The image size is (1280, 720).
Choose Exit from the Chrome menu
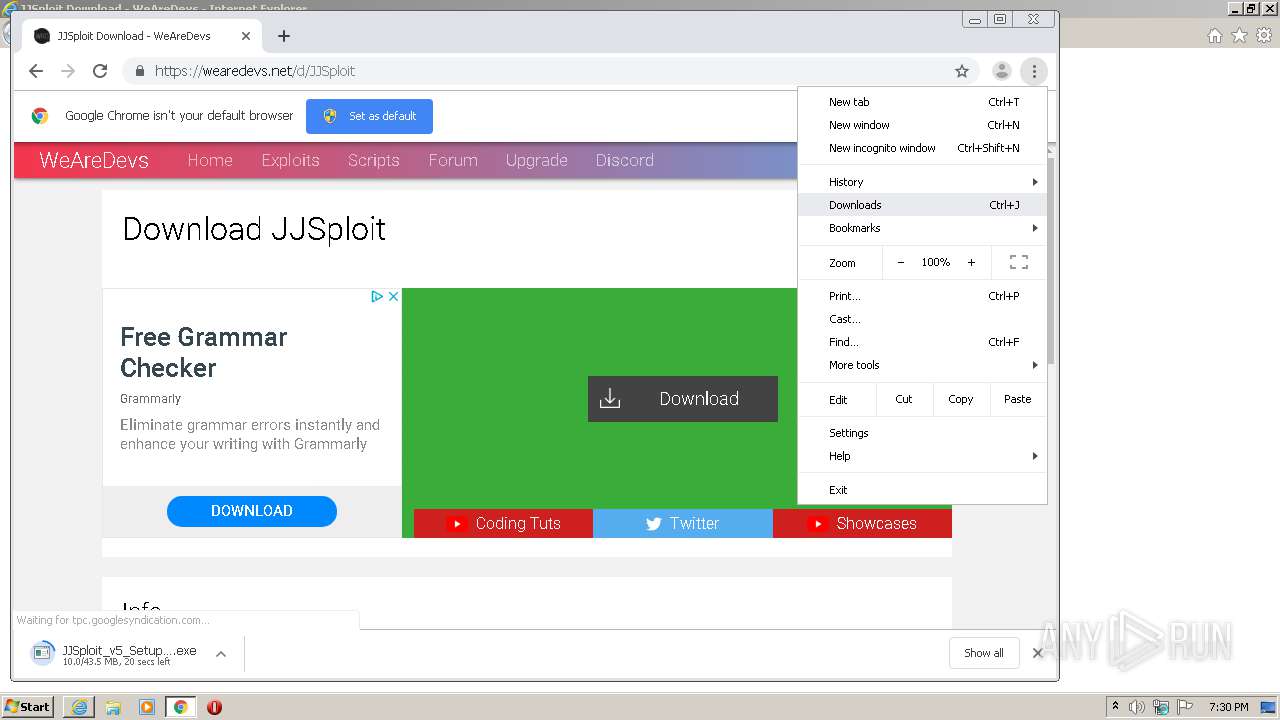tap(922, 490)
